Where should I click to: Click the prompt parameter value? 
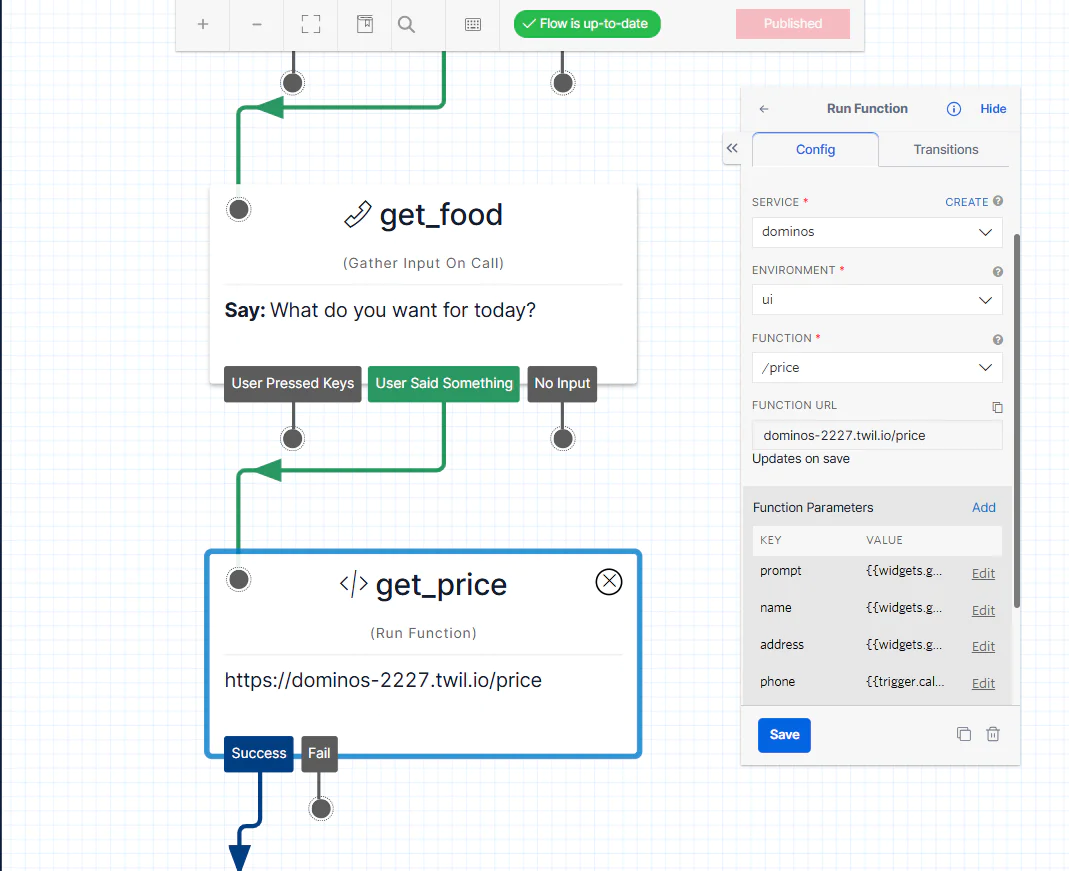tap(904, 571)
